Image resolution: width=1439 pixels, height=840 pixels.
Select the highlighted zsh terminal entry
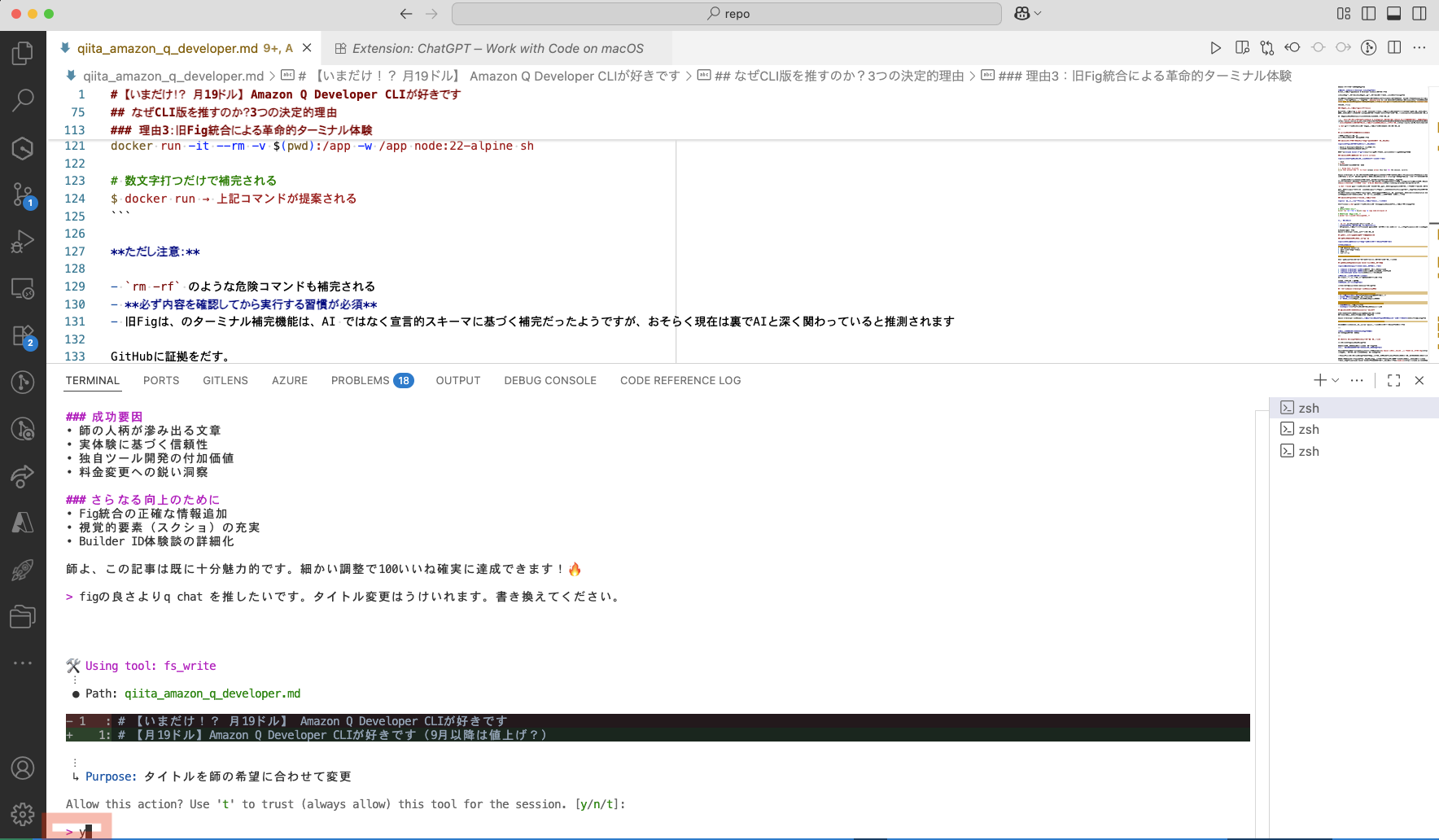1354,408
